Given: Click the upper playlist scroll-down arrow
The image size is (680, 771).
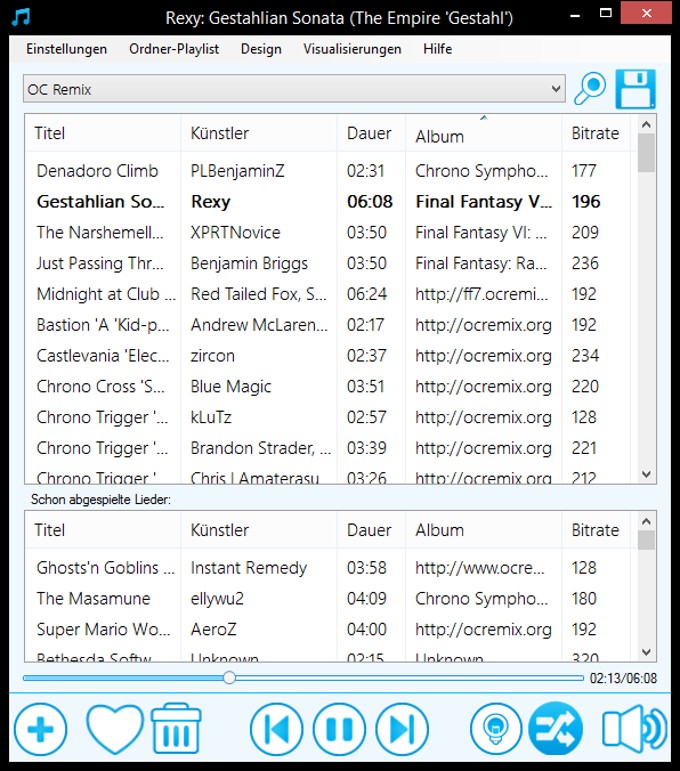Looking at the screenshot, I should coord(646,474).
